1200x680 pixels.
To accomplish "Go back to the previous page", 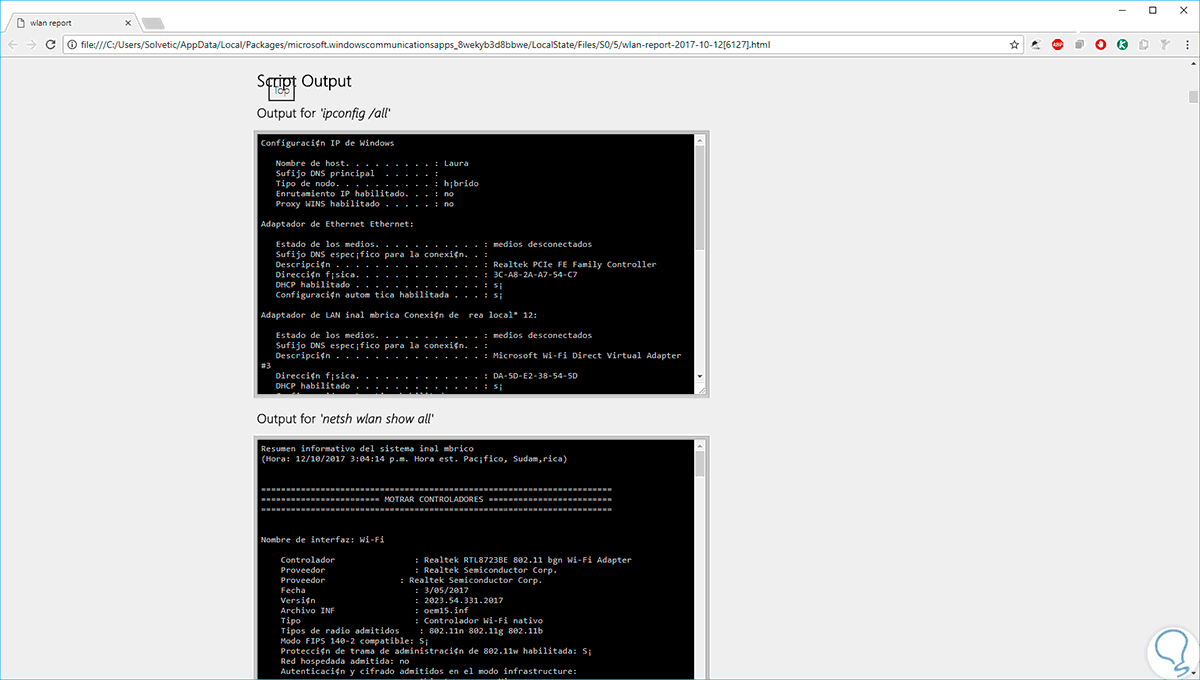I will pyautogui.click(x=13, y=44).
